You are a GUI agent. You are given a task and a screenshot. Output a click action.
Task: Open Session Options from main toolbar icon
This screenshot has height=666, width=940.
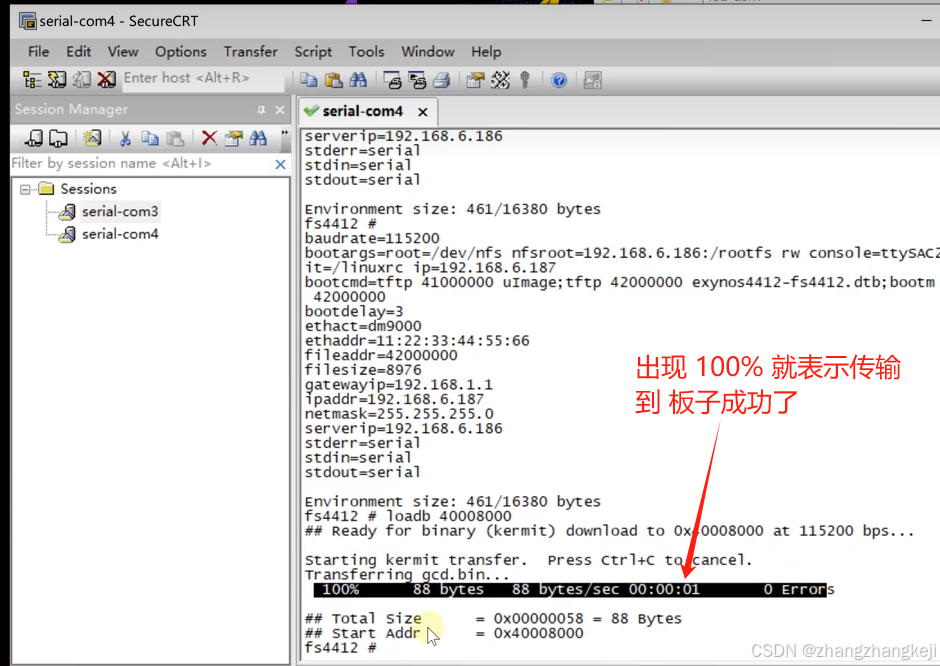point(475,80)
